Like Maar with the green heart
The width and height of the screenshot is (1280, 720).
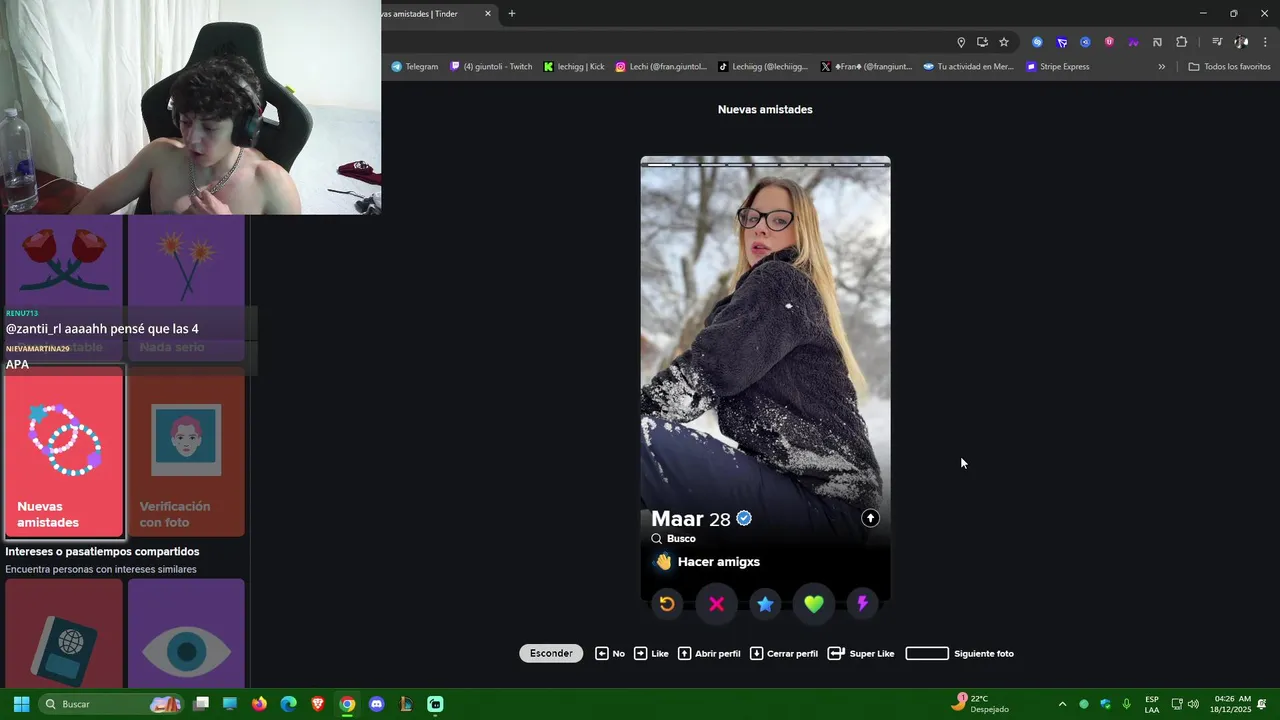tap(813, 604)
